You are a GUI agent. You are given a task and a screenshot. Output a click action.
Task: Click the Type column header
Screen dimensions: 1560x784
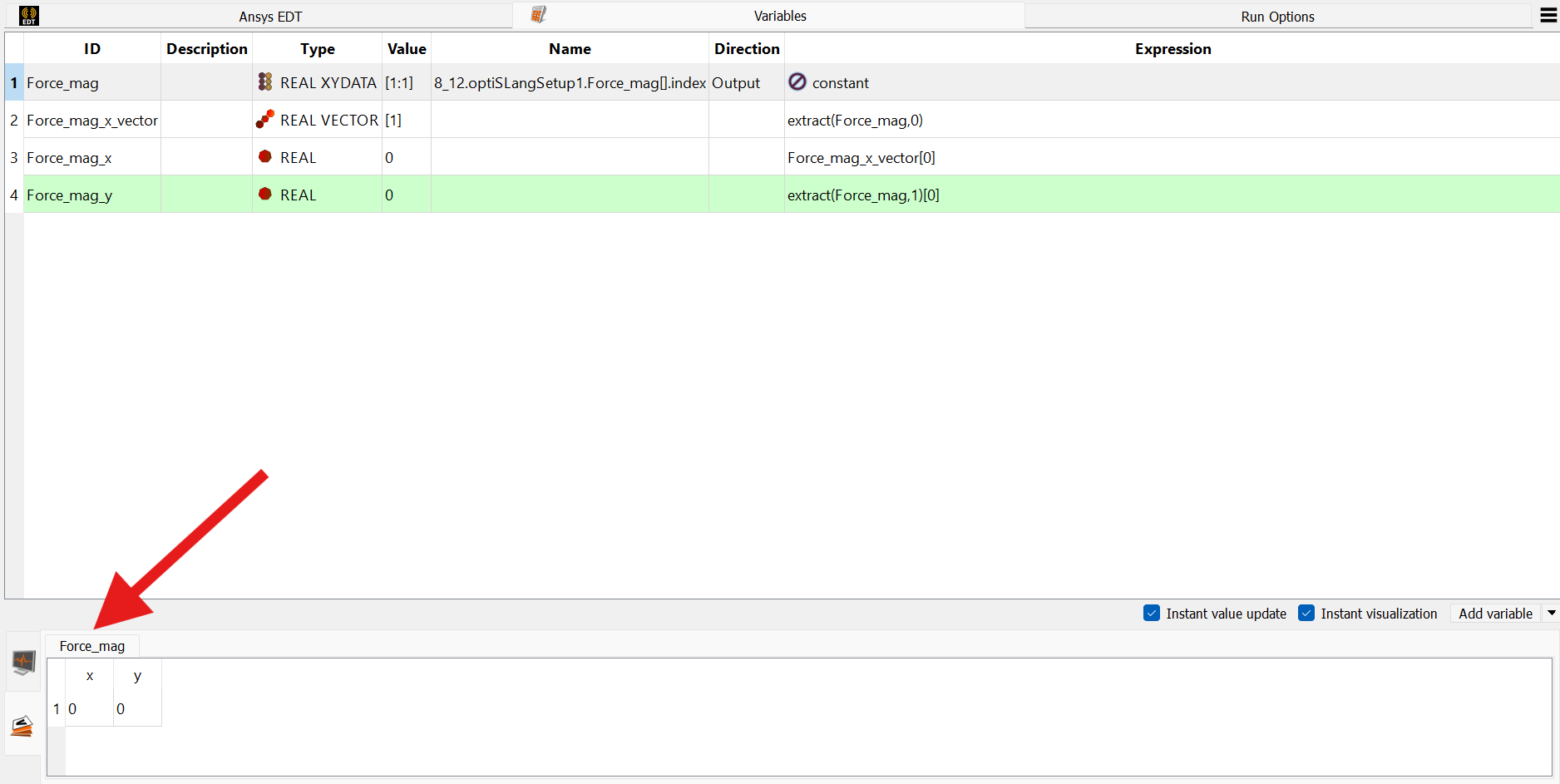pos(318,49)
